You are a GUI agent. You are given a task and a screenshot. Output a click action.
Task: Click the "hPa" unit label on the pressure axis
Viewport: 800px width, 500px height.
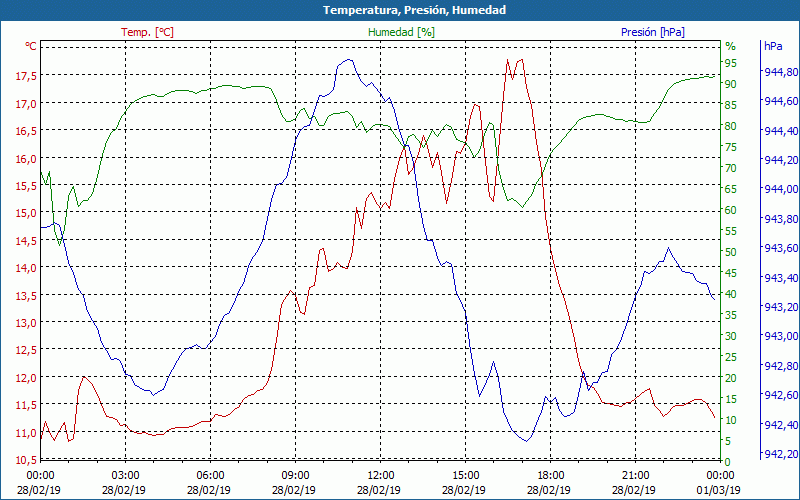click(x=773, y=46)
